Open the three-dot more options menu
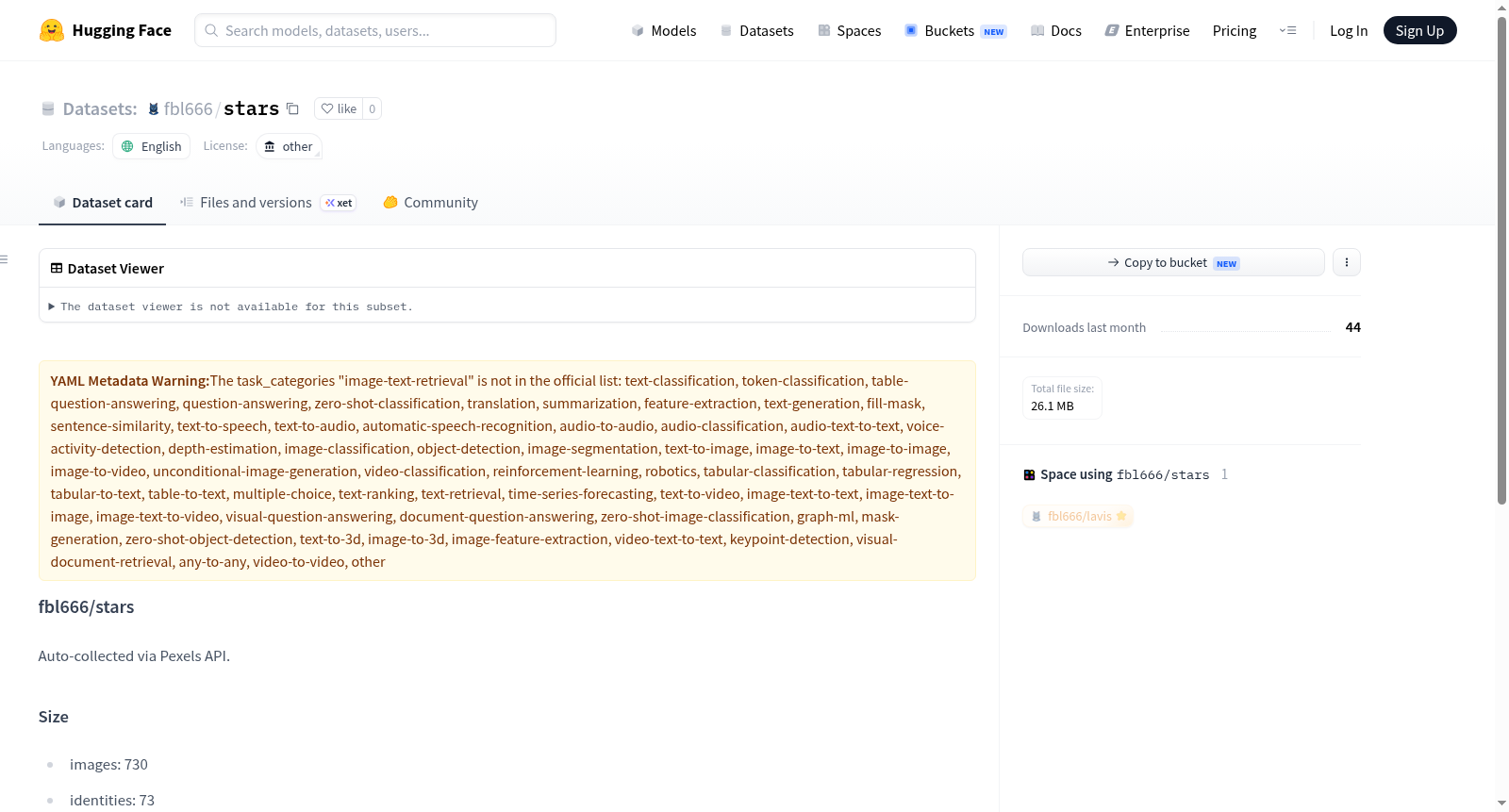1509x812 pixels. pos(1347,262)
